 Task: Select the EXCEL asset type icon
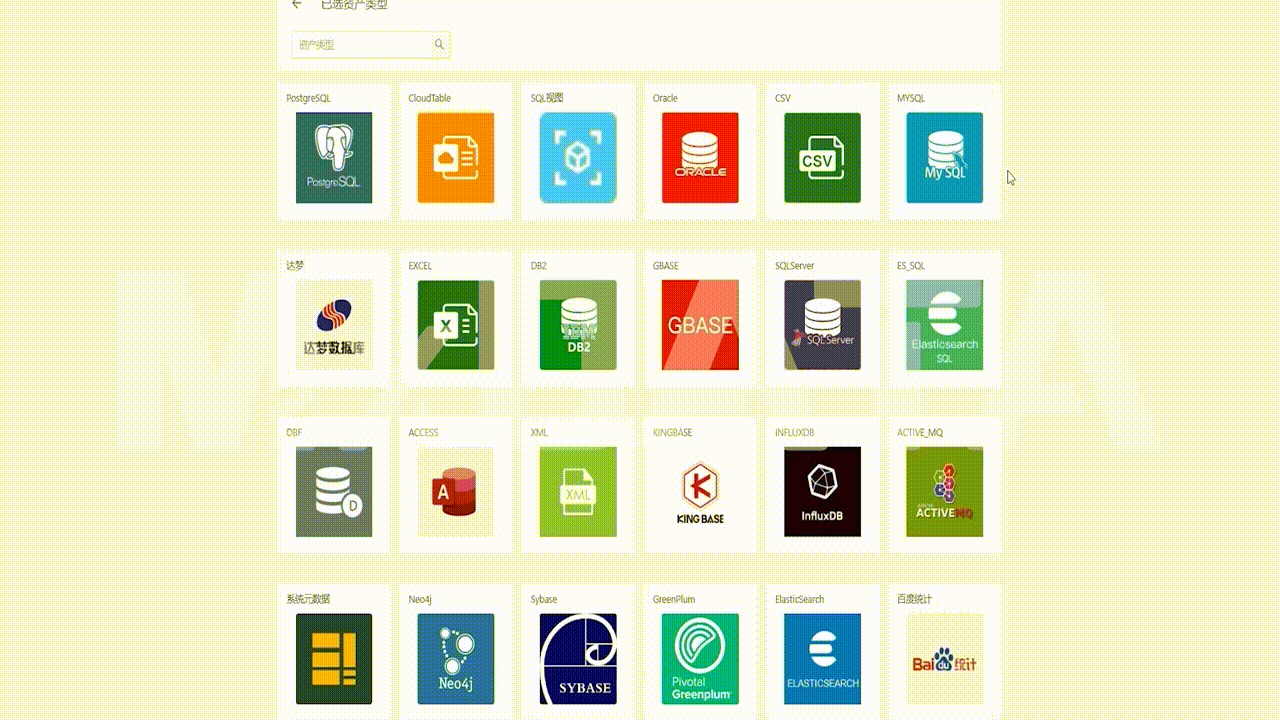[x=456, y=325]
